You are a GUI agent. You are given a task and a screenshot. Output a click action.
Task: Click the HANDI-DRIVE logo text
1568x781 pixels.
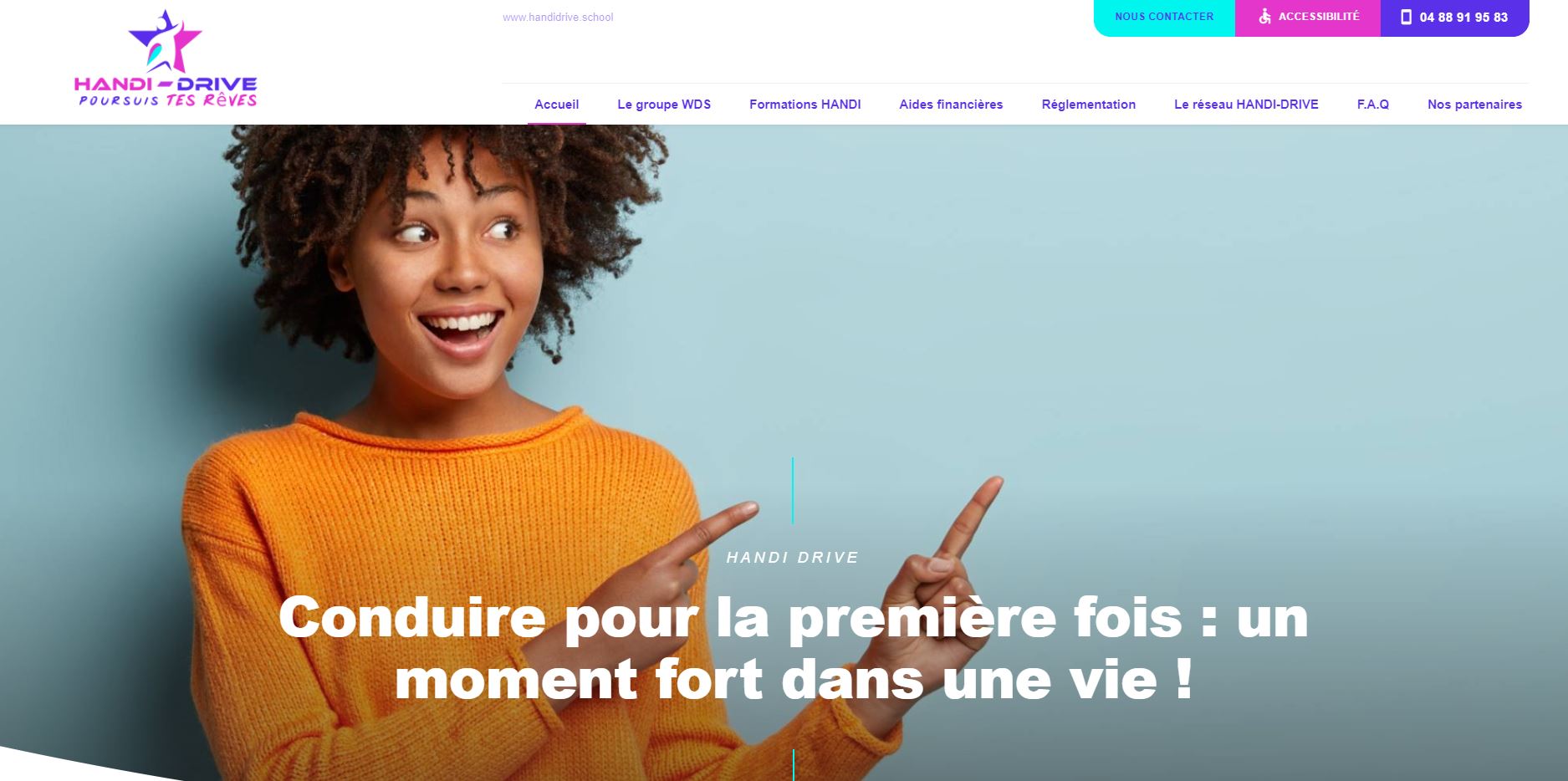point(166,84)
